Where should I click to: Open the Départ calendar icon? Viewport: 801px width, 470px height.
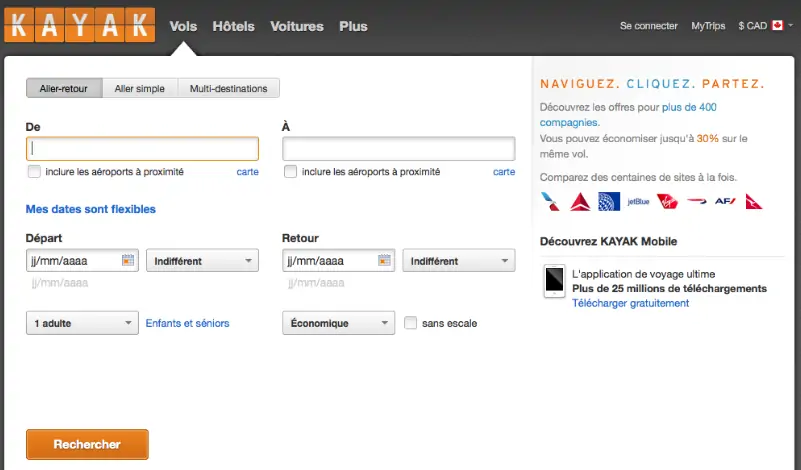click(128, 261)
